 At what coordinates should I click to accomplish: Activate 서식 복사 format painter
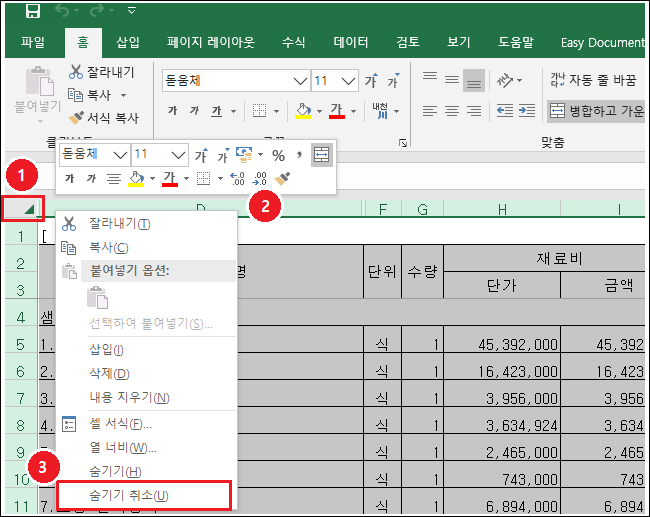click(104, 118)
